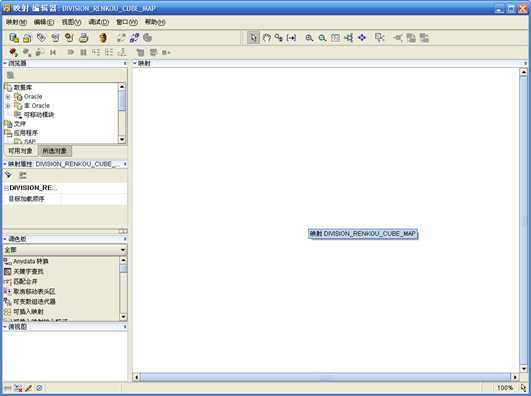
Task: Click the zoom in magnifier icon
Action: coord(309,38)
